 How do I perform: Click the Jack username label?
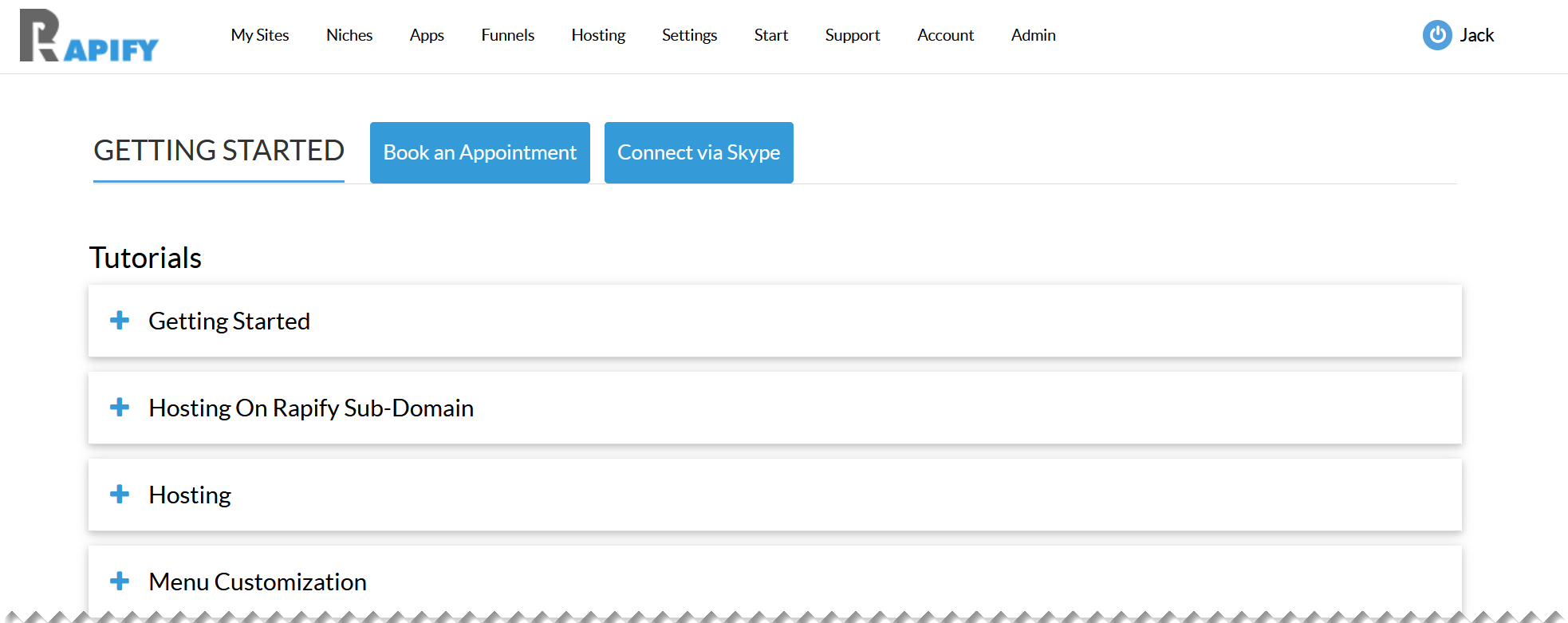click(1476, 35)
